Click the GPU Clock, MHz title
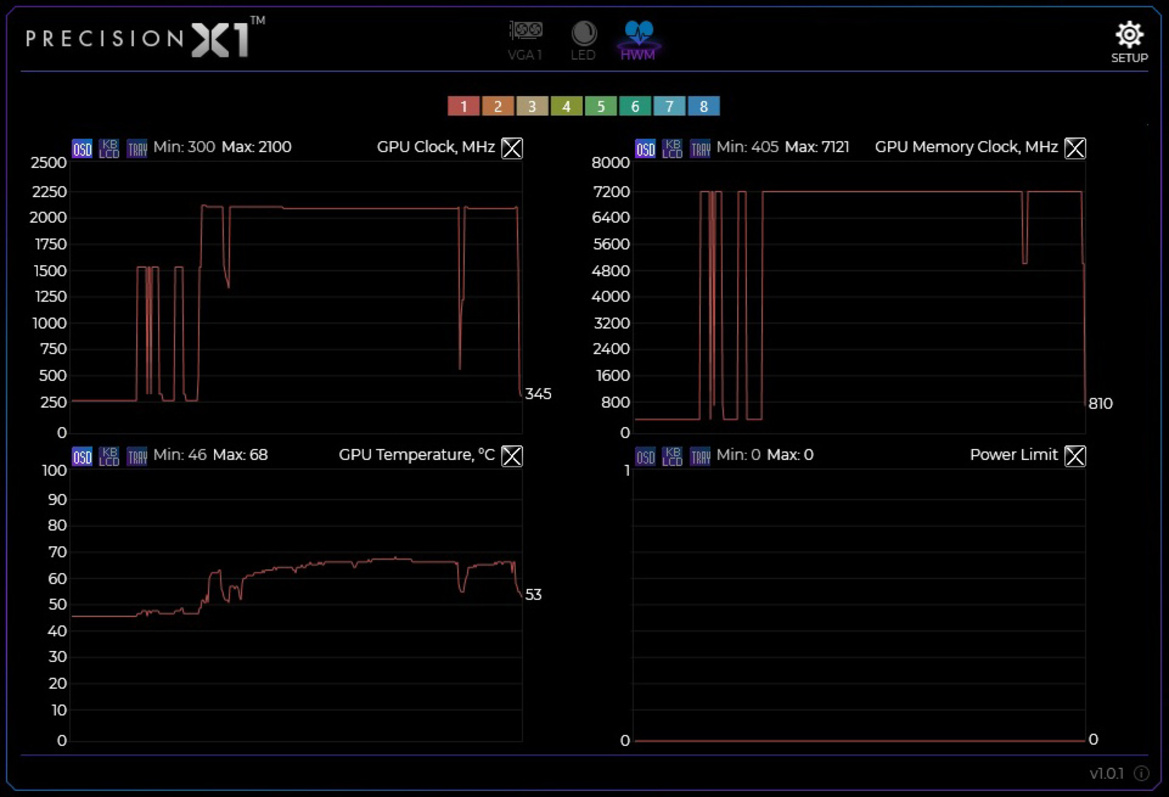The image size is (1169, 797). [x=436, y=147]
